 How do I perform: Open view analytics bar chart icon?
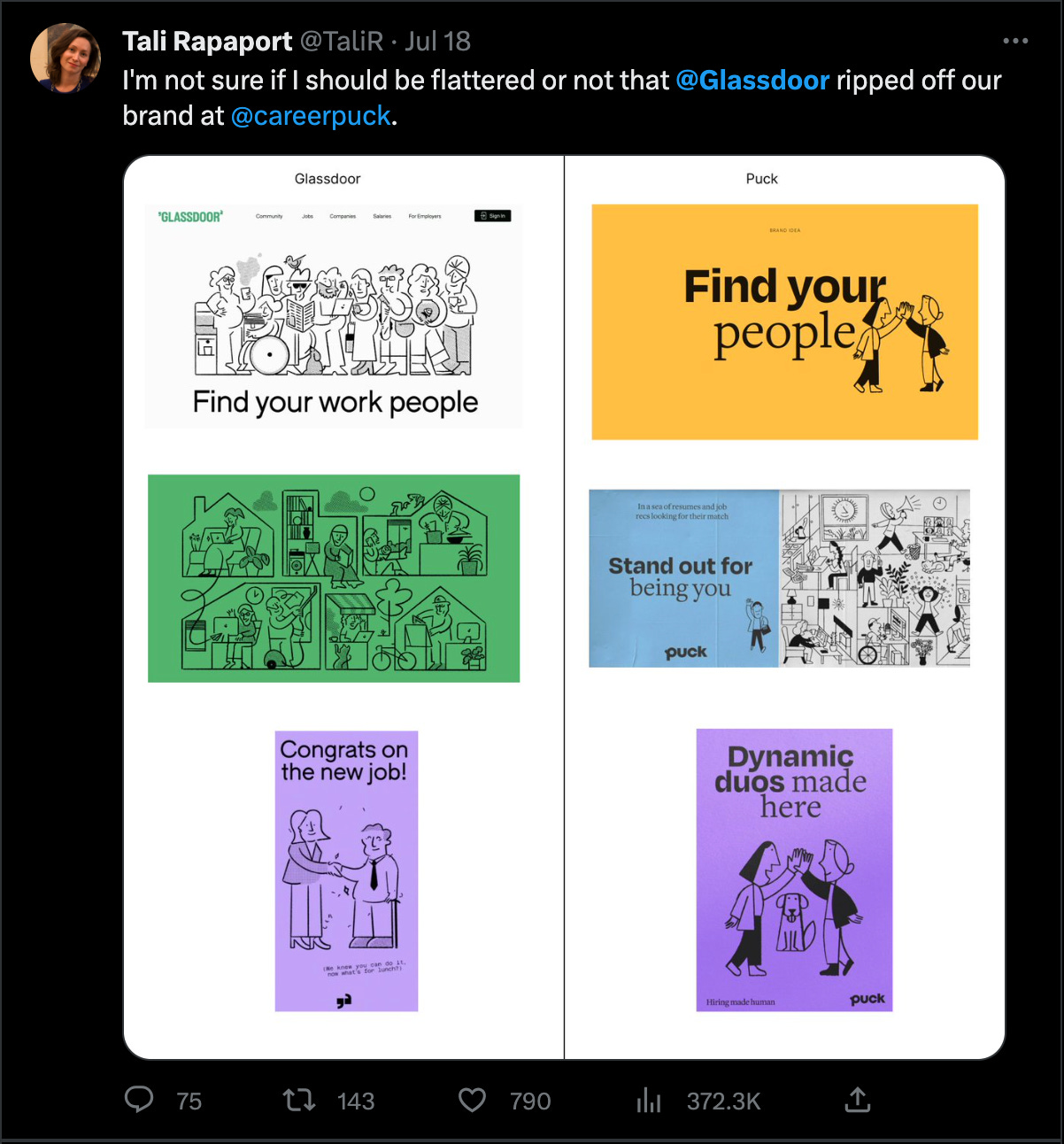click(649, 1101)
